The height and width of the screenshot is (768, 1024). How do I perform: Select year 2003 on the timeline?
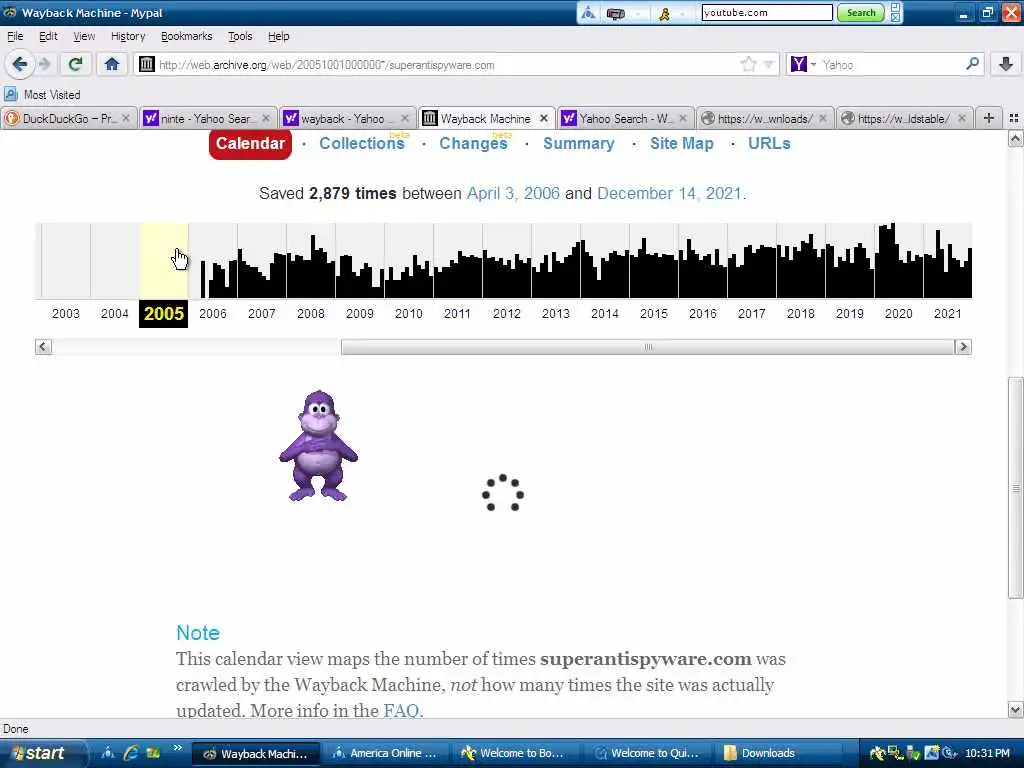pos(66,313)
